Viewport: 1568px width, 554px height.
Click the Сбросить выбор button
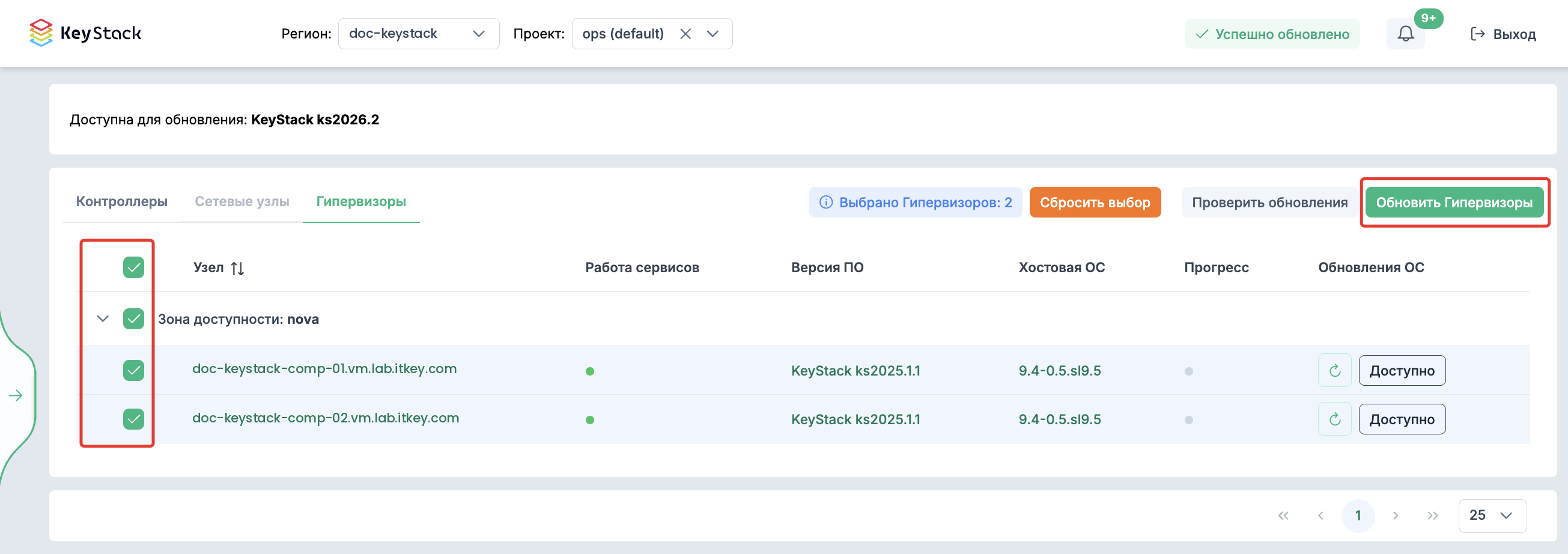click(x=1095, y=202)
